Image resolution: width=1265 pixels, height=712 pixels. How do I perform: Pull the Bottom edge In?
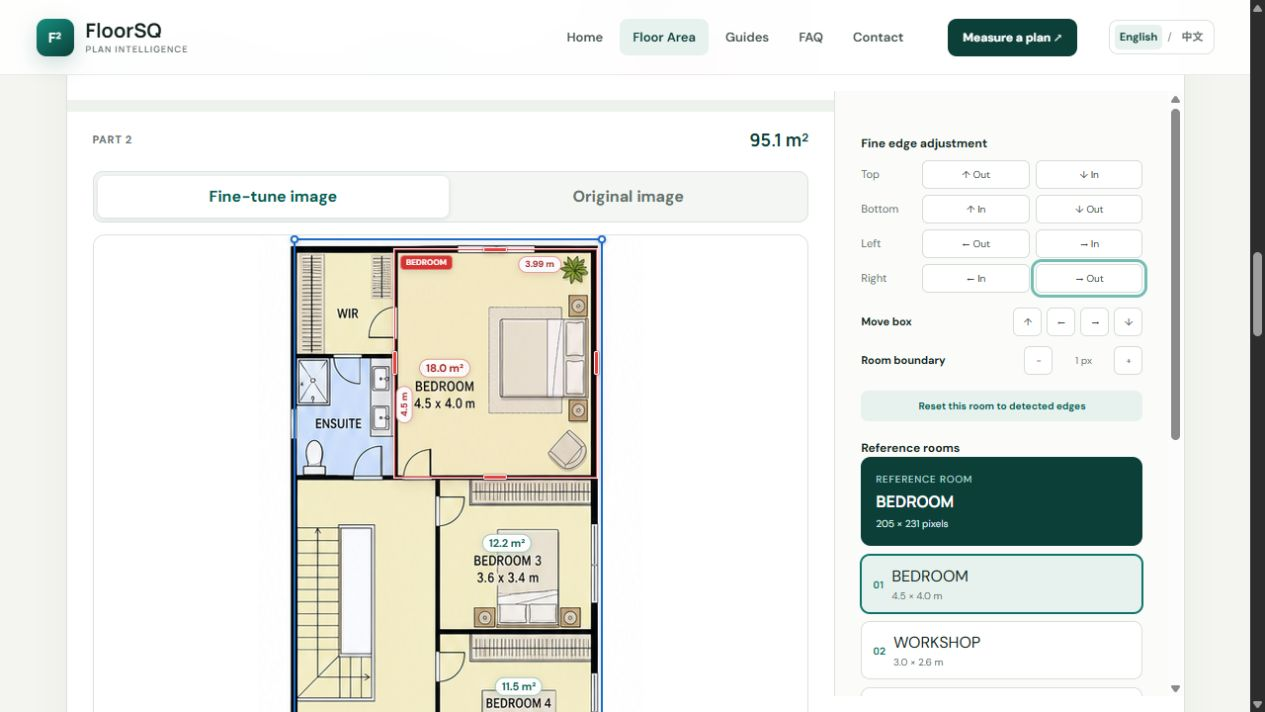(975, 209)
